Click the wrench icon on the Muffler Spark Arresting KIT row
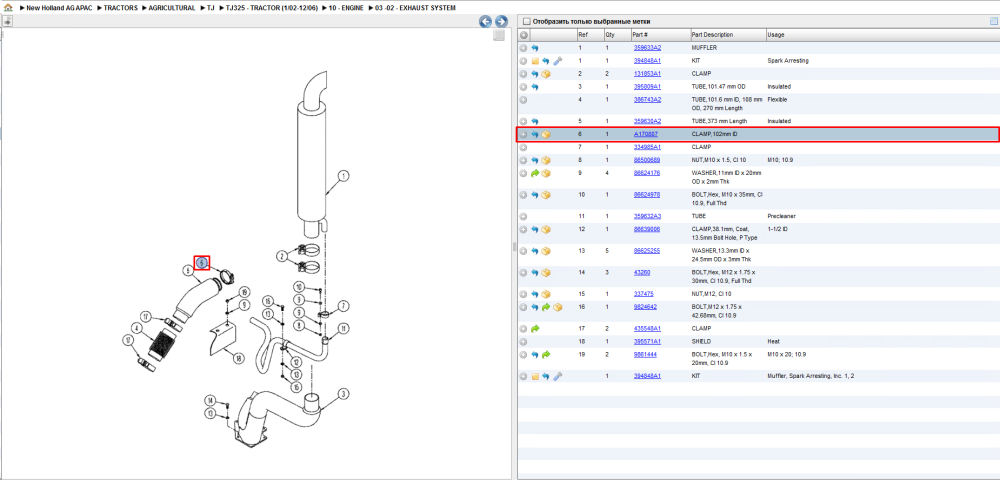 [557, 377]
